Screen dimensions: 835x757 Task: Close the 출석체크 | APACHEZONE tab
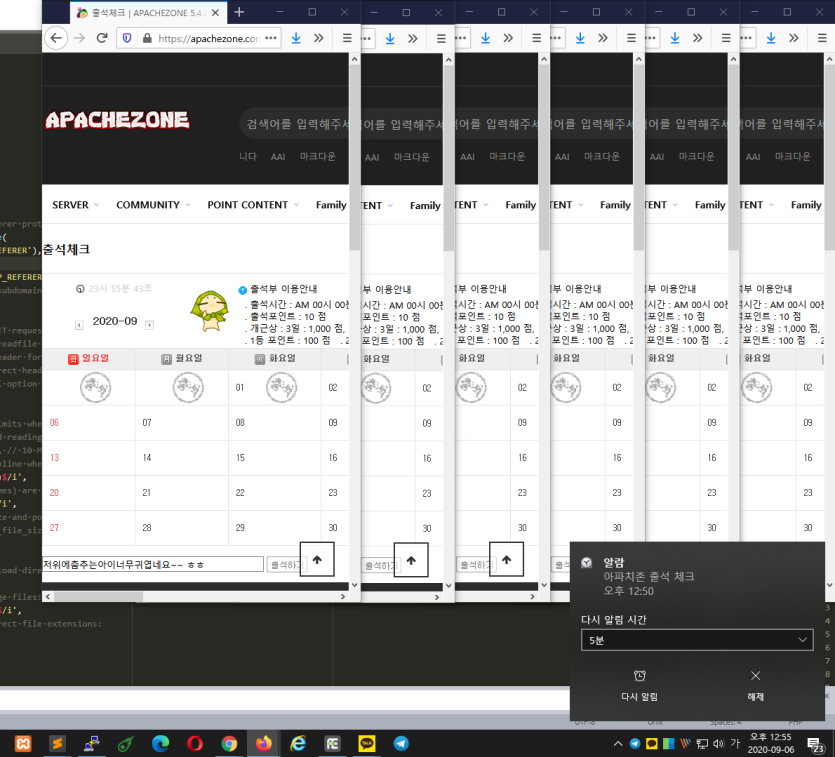click(215, 12)
